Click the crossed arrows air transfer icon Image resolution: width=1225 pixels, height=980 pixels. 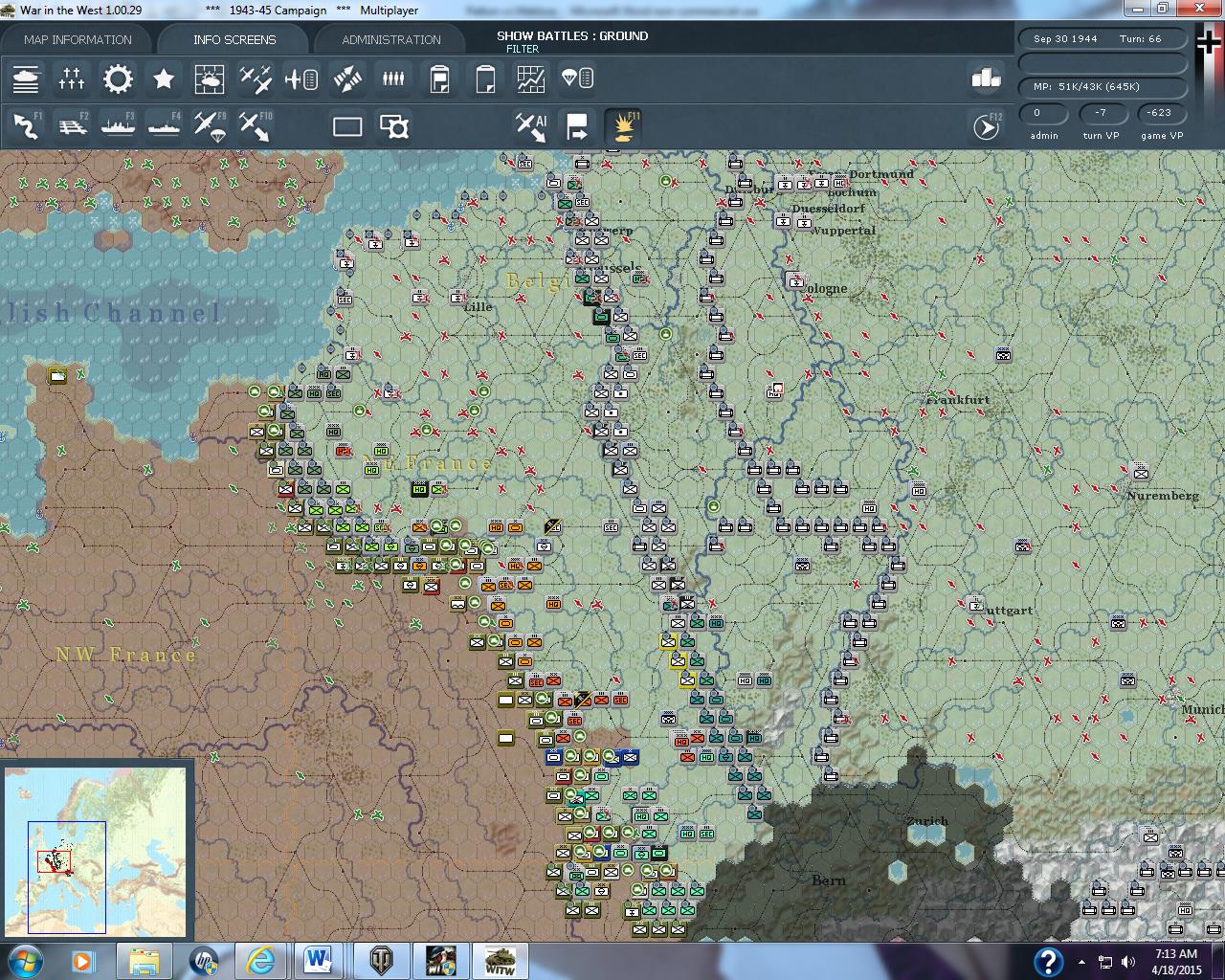coord(347,78)
